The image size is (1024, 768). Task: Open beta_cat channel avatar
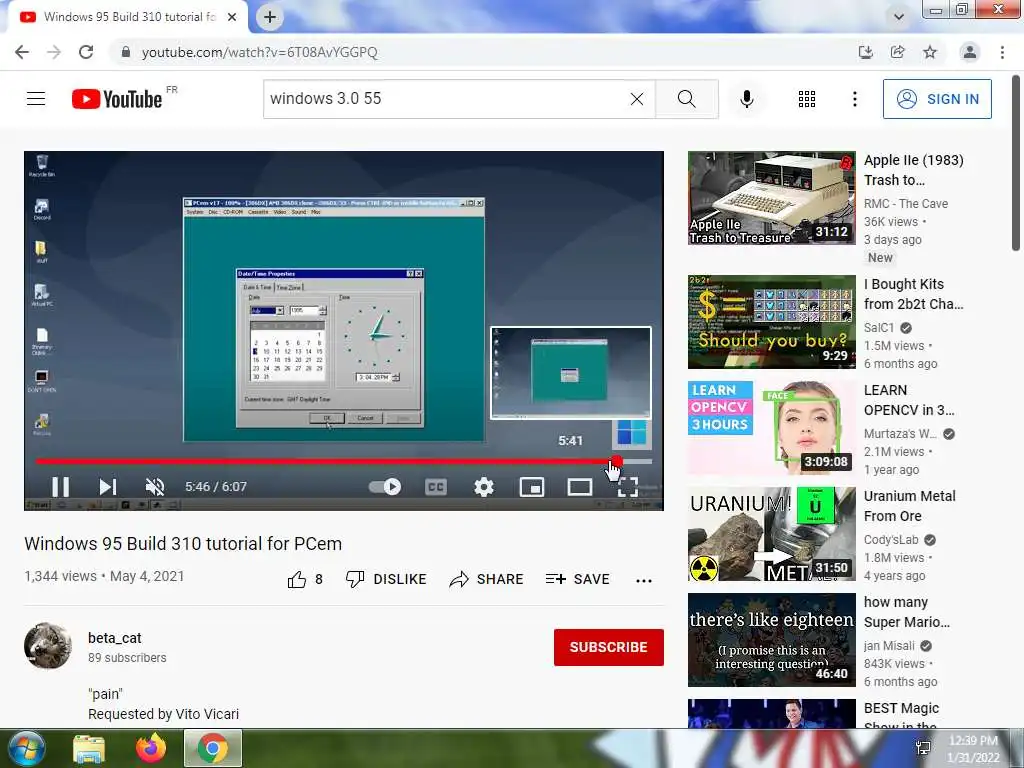(x=48, y=646)
